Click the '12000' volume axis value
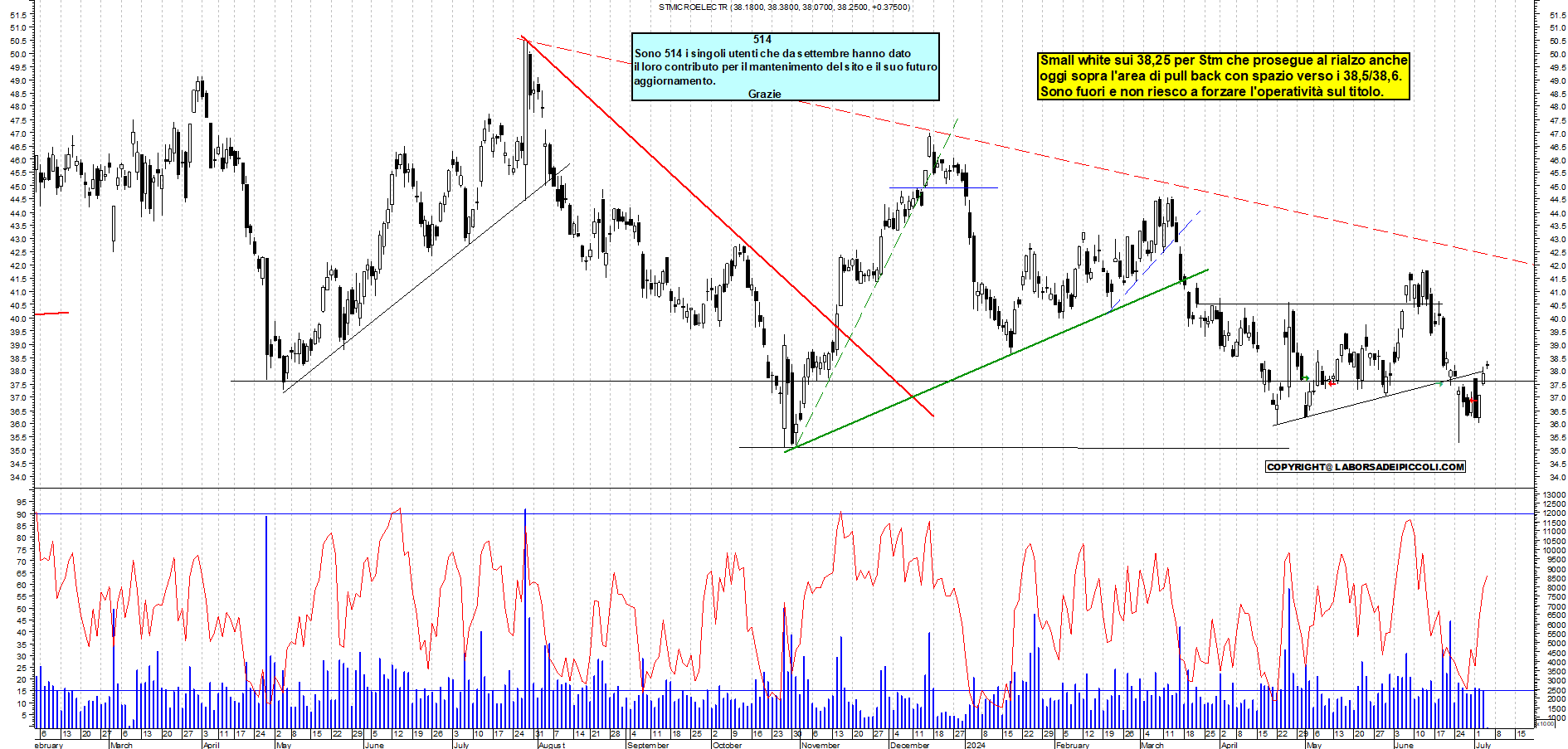The image size is (1568, 749). (1554, 513)
